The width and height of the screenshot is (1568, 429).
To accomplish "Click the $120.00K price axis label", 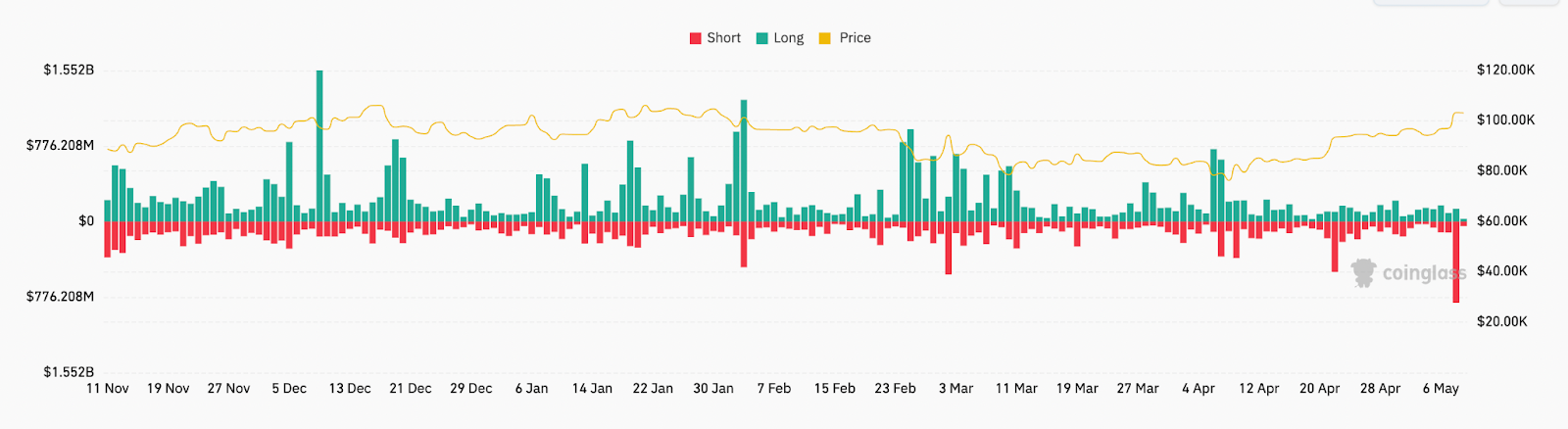I will [x=1505, y=70].
